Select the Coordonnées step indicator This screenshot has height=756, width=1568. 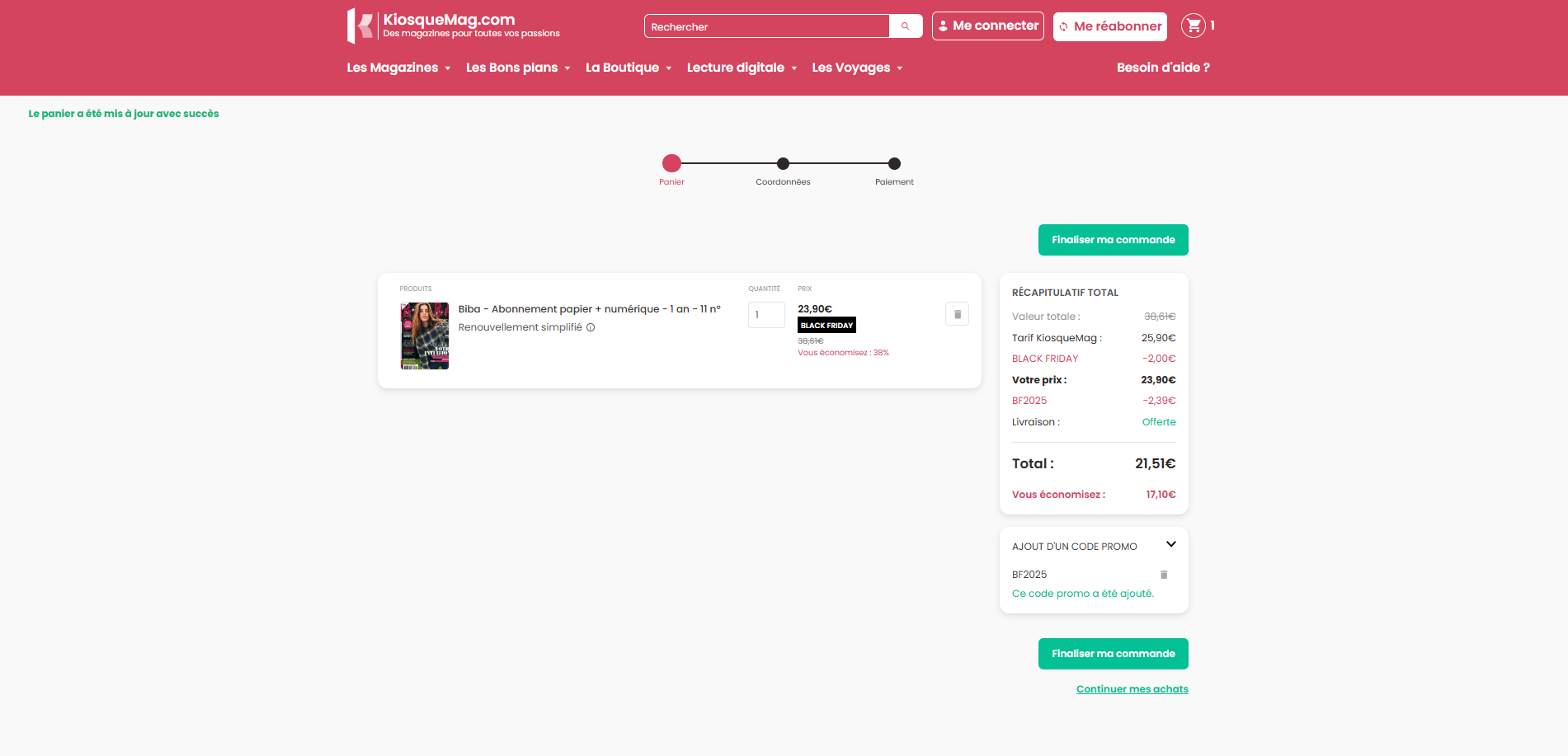783,163
